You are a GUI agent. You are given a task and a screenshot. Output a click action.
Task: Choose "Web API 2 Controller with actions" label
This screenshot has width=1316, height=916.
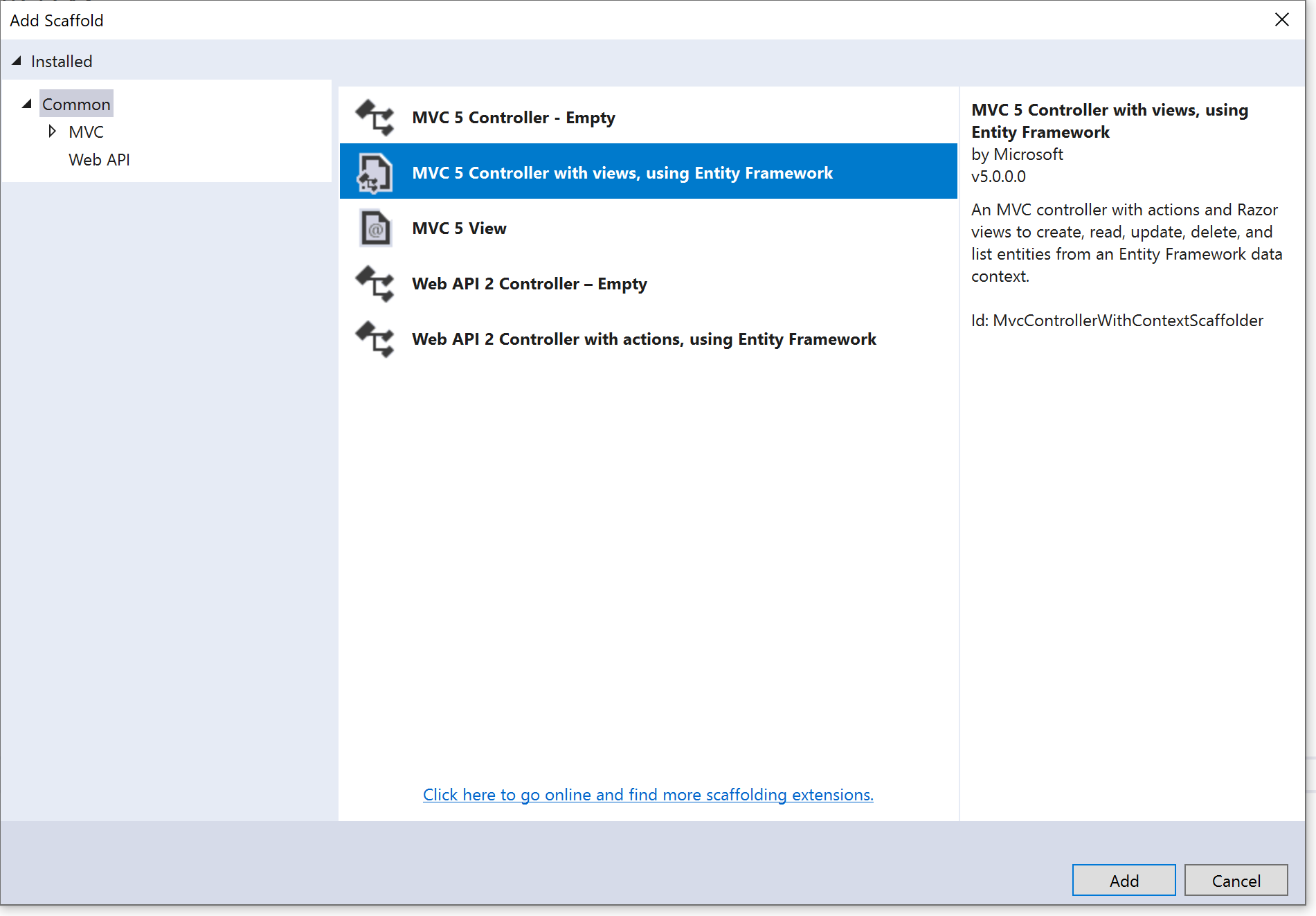pos(644,339)
